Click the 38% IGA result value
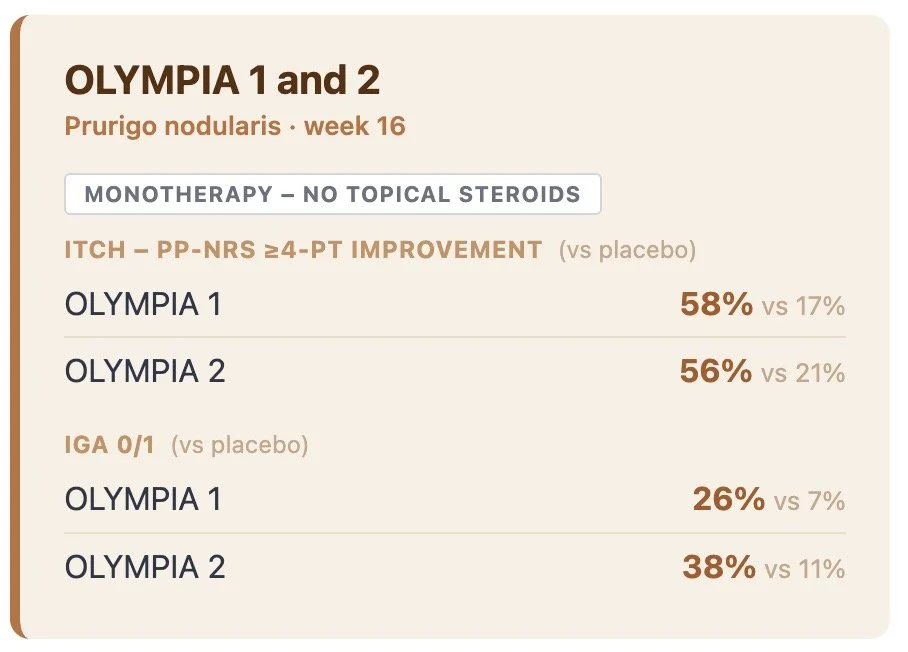The height and width of the screenshot is (652, 908). (719, 567)
